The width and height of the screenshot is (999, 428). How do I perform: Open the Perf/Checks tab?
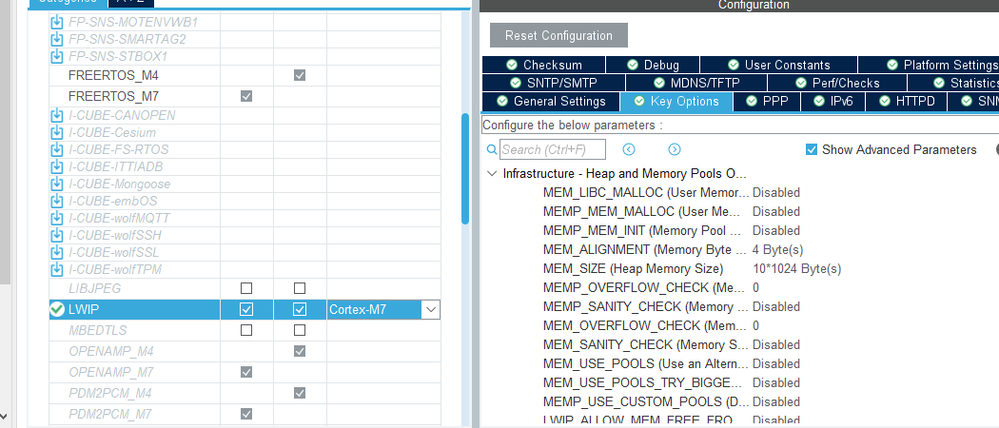coord(837,83)
